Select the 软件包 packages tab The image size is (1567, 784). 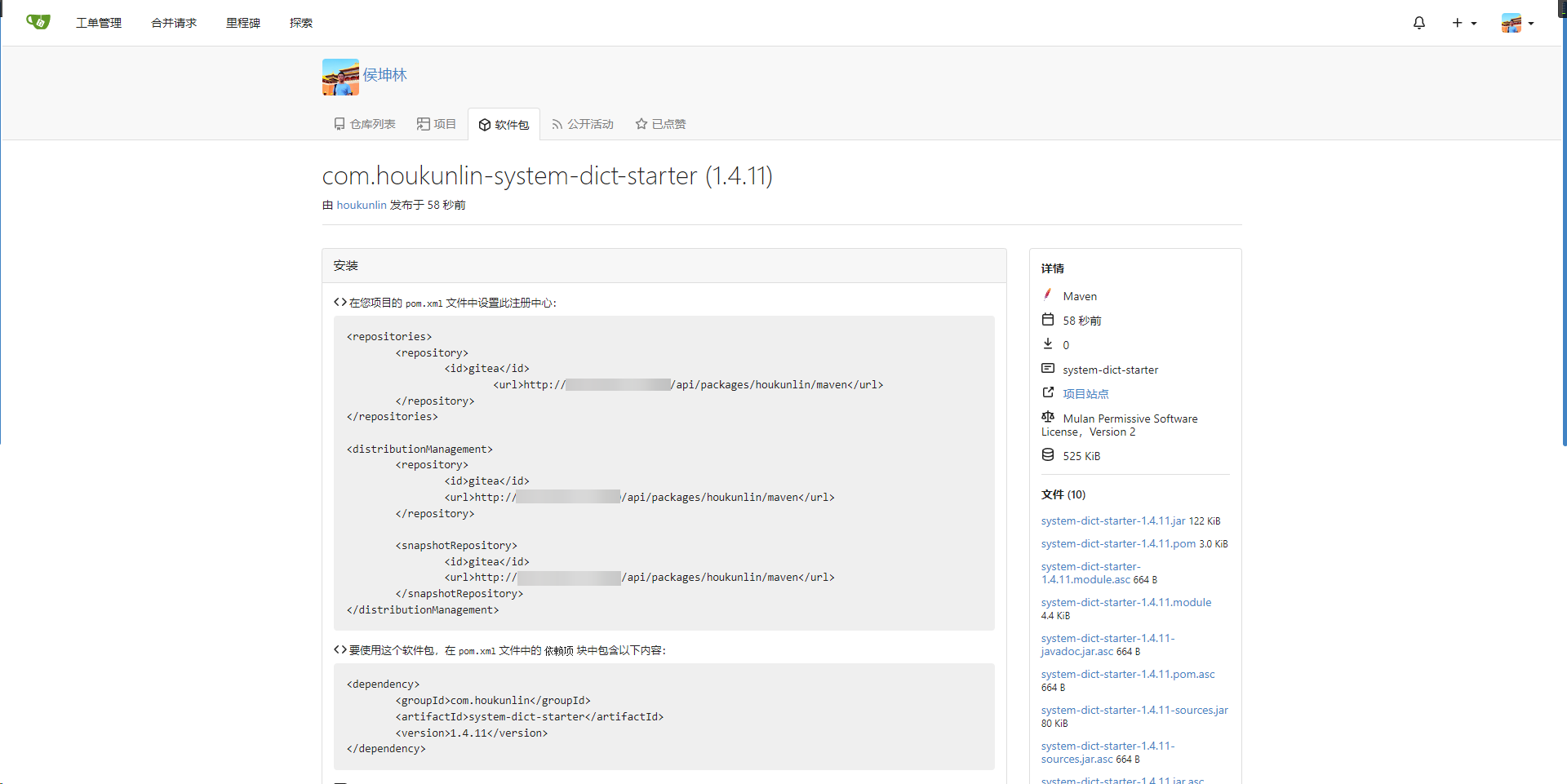[504, 125]
